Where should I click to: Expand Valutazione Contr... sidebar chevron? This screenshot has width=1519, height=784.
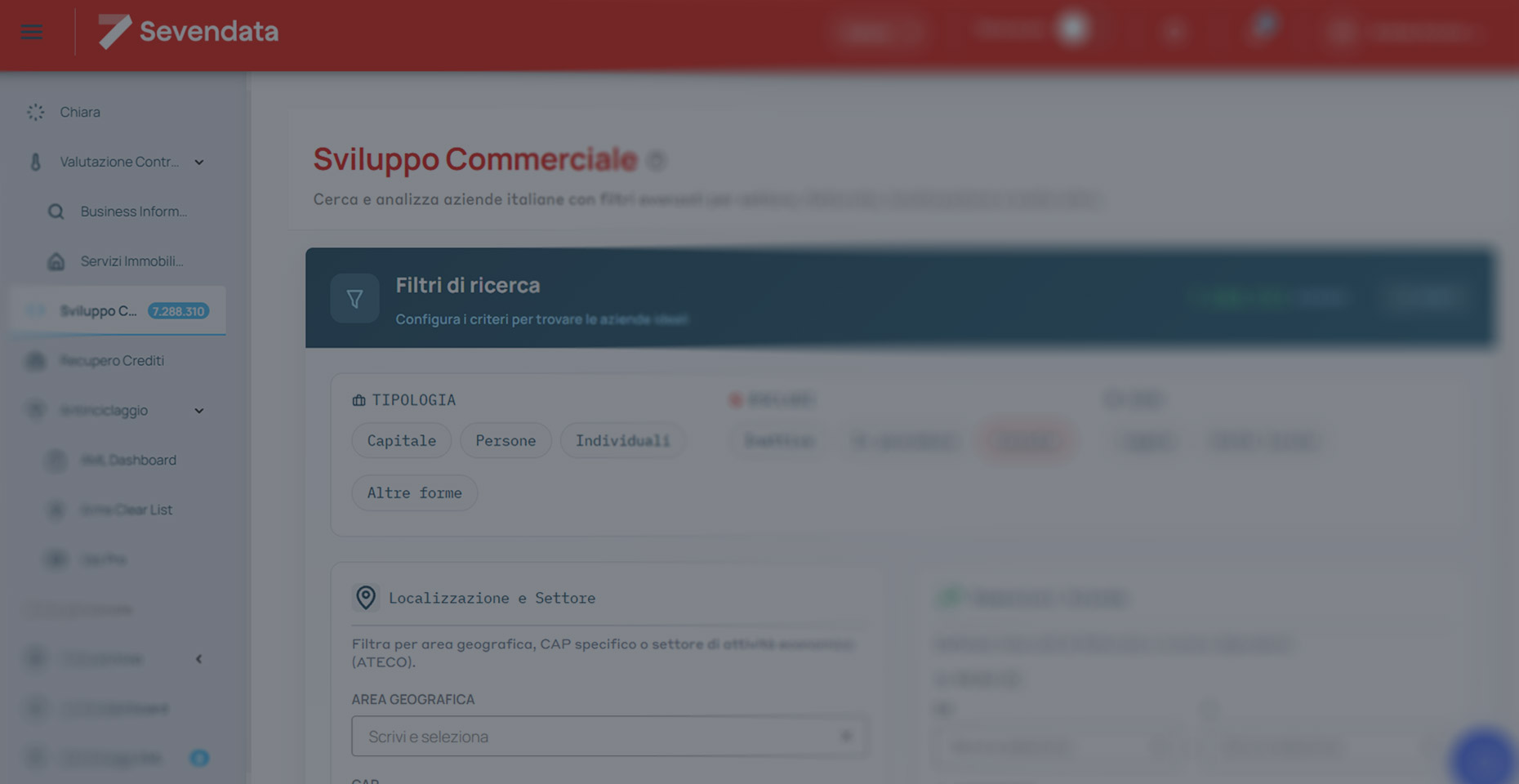pyautogui.click(x=199, y=163)
